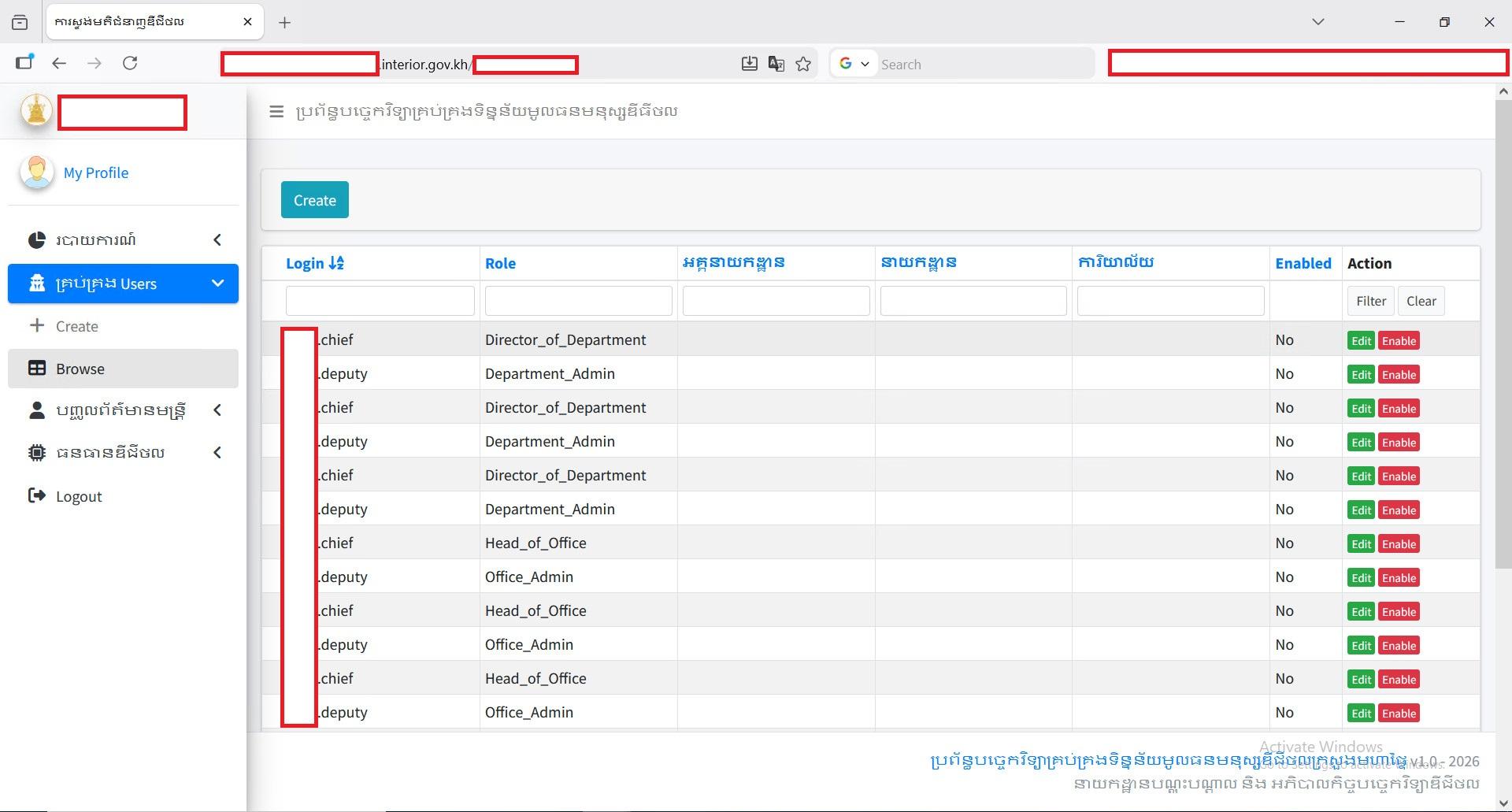Click the plus icon beside sidebar Create

[36, 324]
